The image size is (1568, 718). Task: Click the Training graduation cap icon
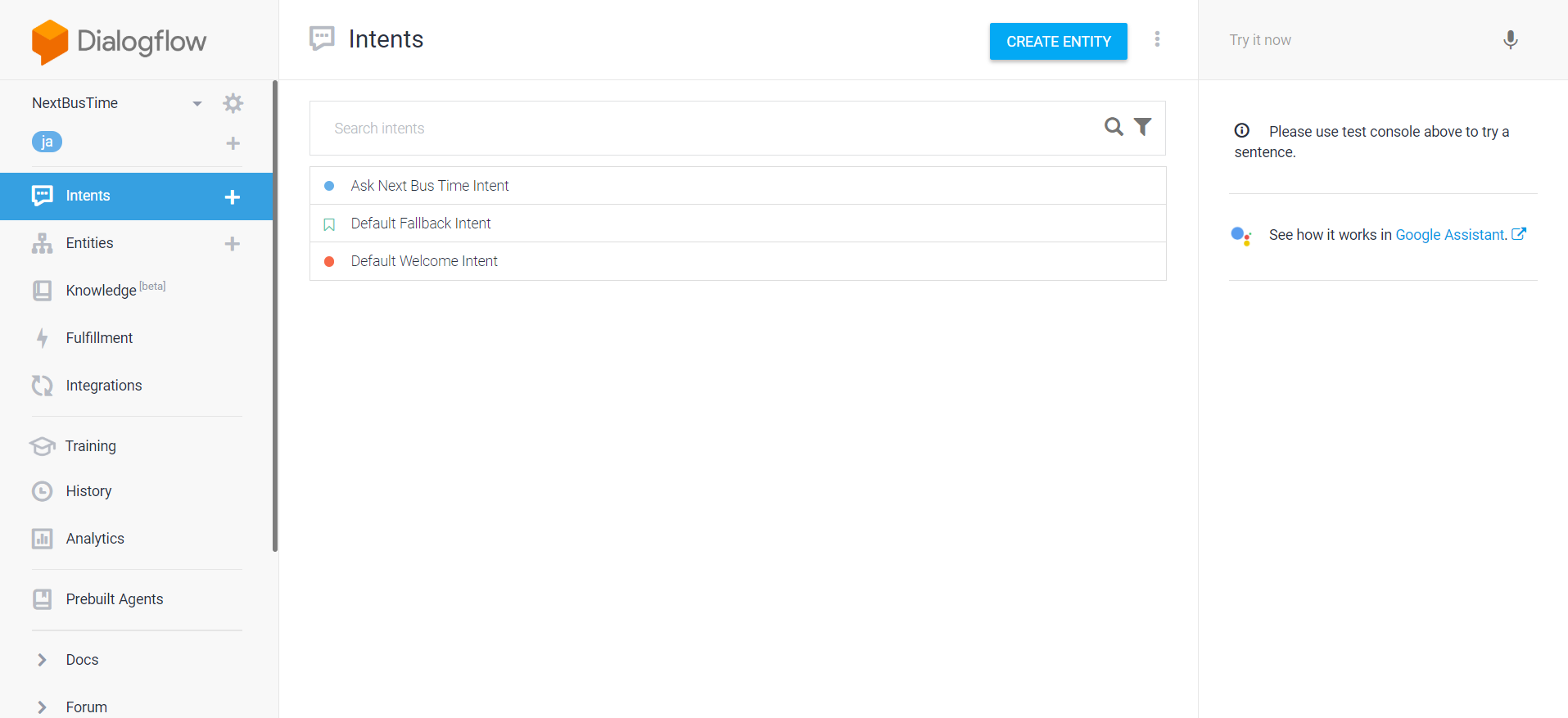pos(43,446)
